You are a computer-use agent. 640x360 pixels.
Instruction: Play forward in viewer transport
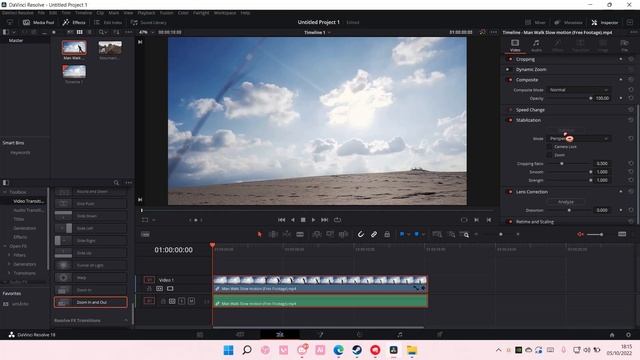(x=313, y=220)
